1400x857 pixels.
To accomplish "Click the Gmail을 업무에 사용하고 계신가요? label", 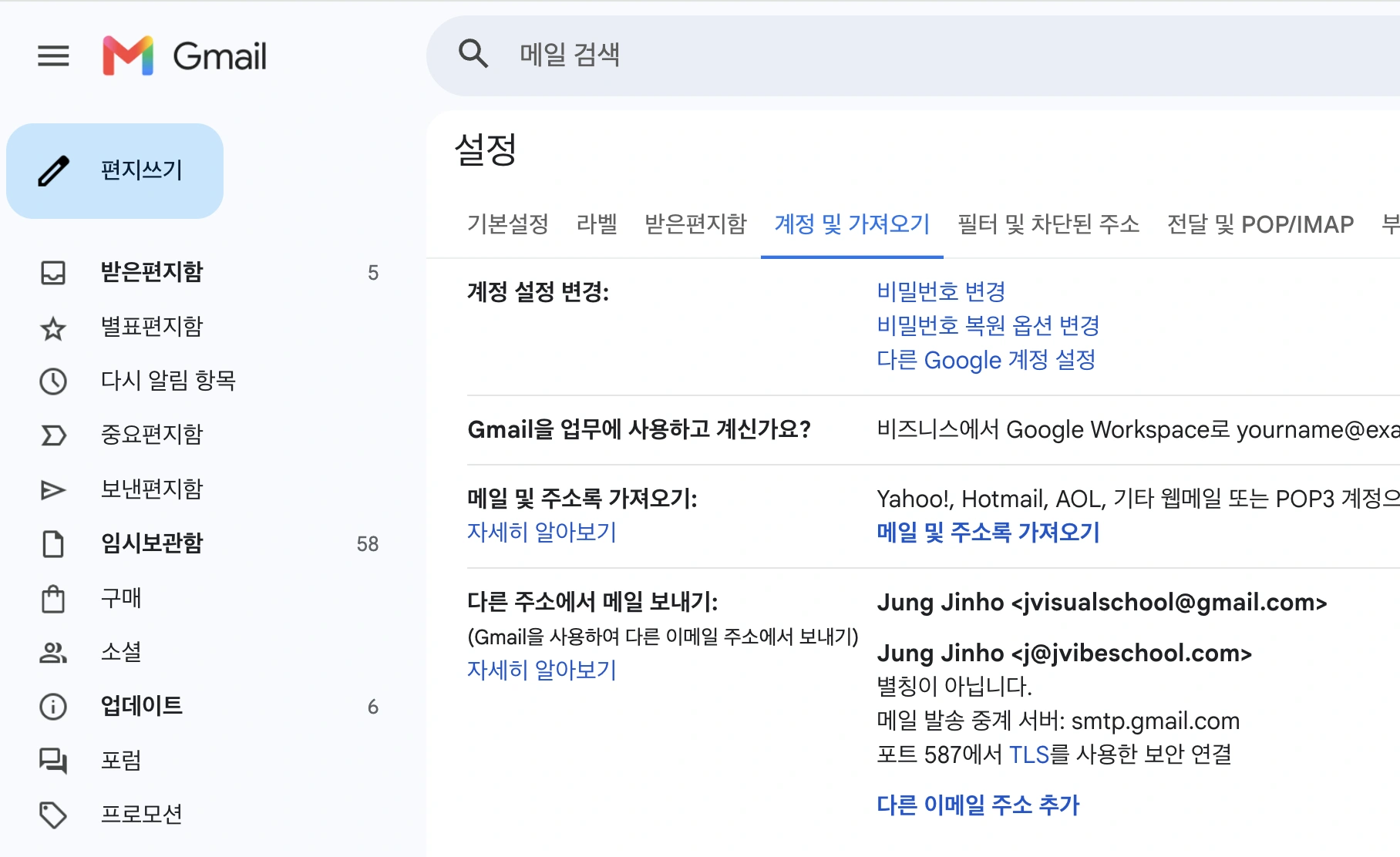I will click(639, 429).
